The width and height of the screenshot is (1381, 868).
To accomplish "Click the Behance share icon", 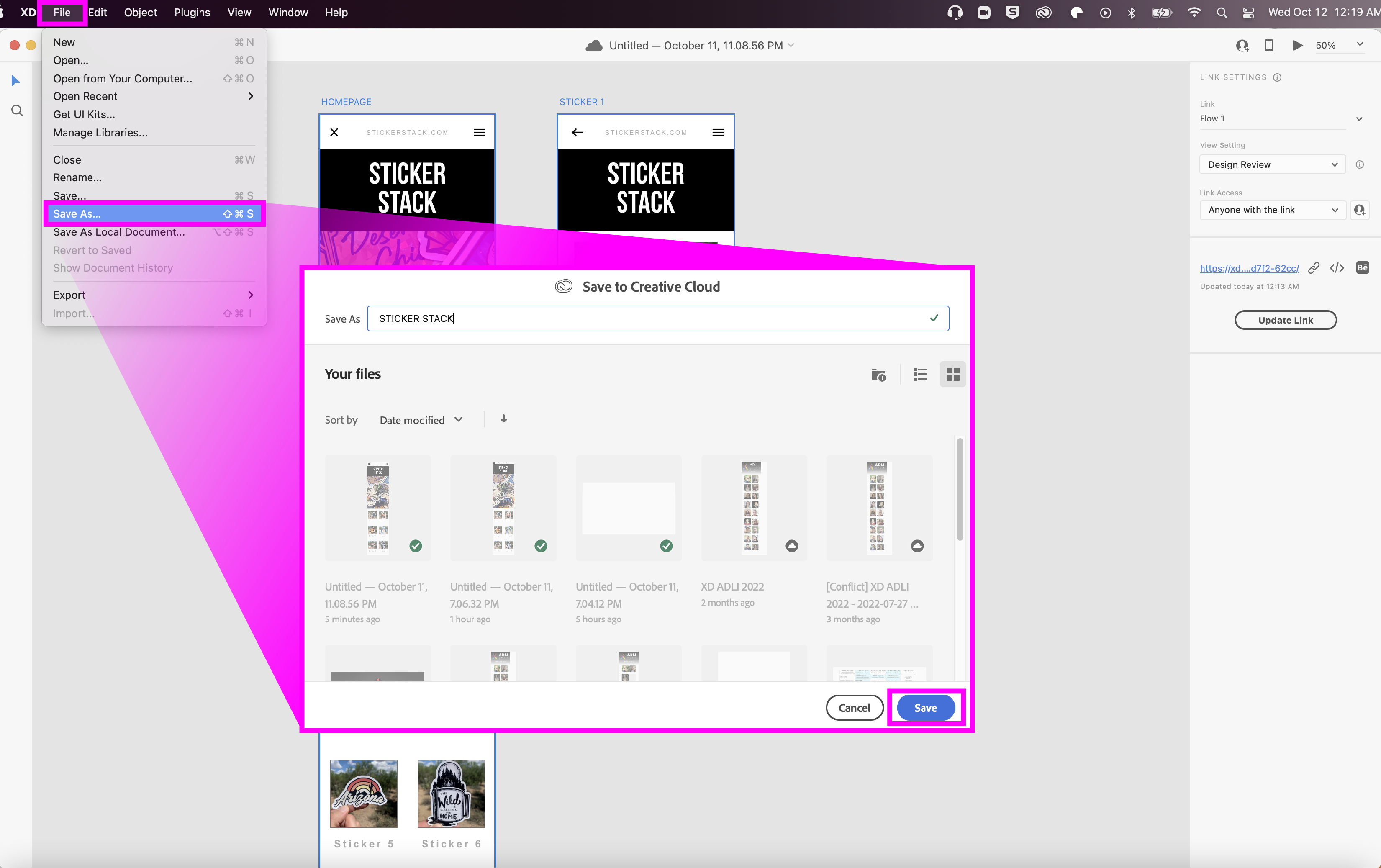I will [x=1362, y=267].
